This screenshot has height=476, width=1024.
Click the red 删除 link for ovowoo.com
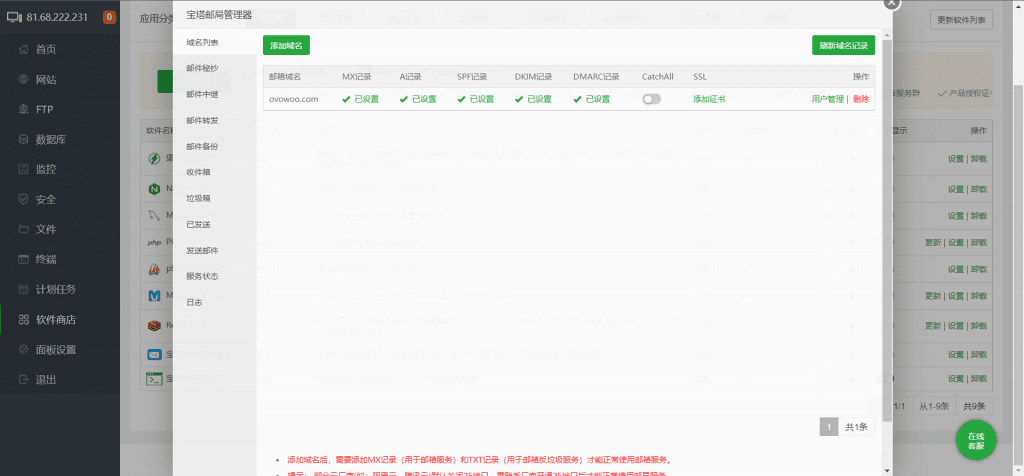[861, 99]
